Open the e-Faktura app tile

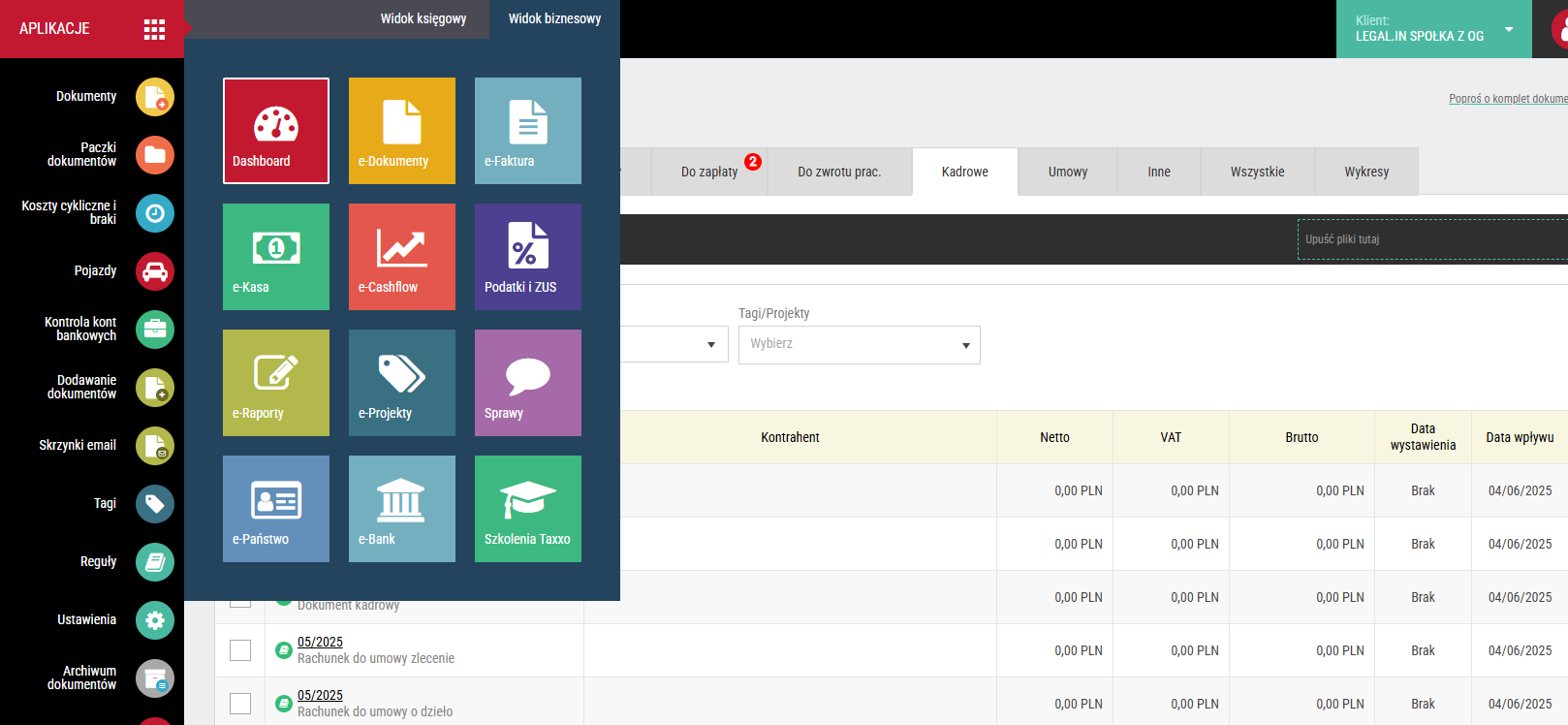pyautogui.click(x=528, y=131)
